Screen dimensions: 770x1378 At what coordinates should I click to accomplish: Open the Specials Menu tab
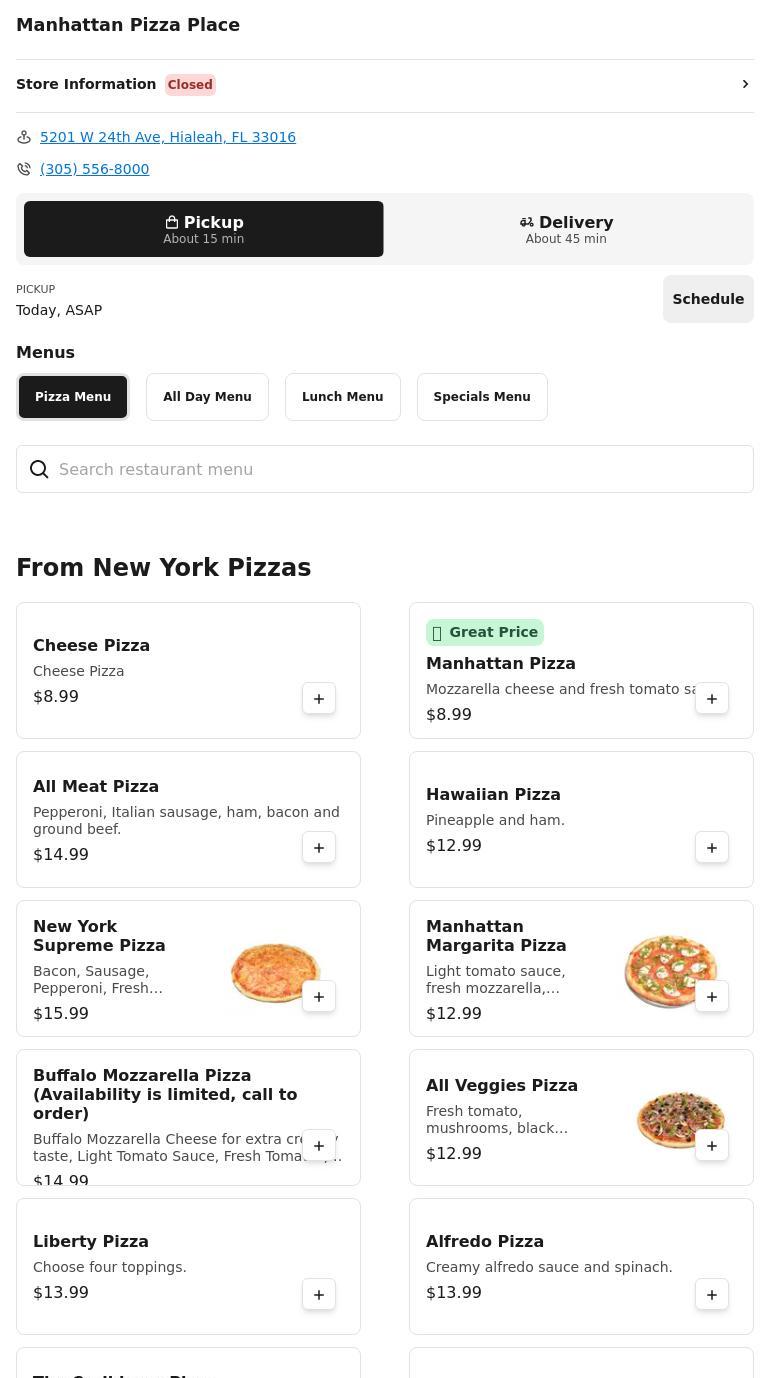[x=482, y=397]
